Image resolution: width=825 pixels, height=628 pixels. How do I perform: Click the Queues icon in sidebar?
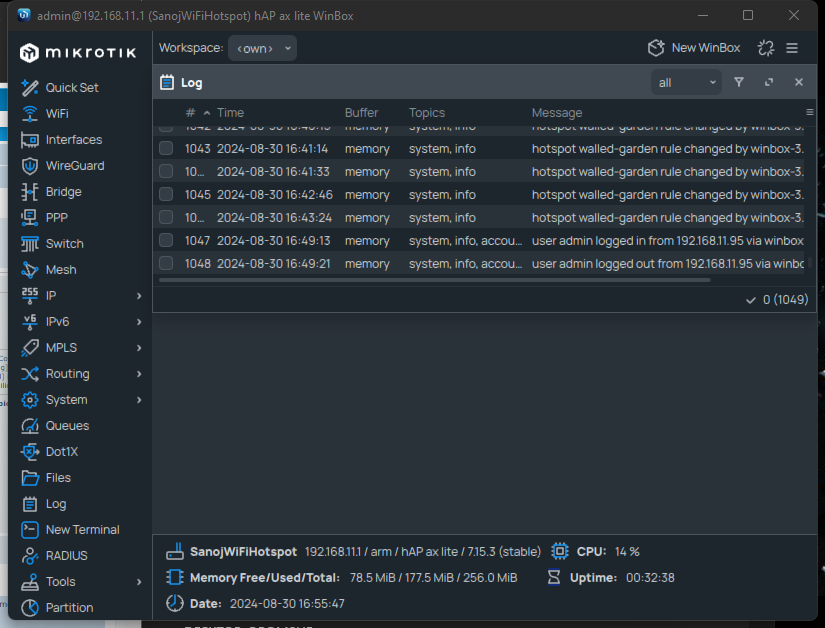30,426
